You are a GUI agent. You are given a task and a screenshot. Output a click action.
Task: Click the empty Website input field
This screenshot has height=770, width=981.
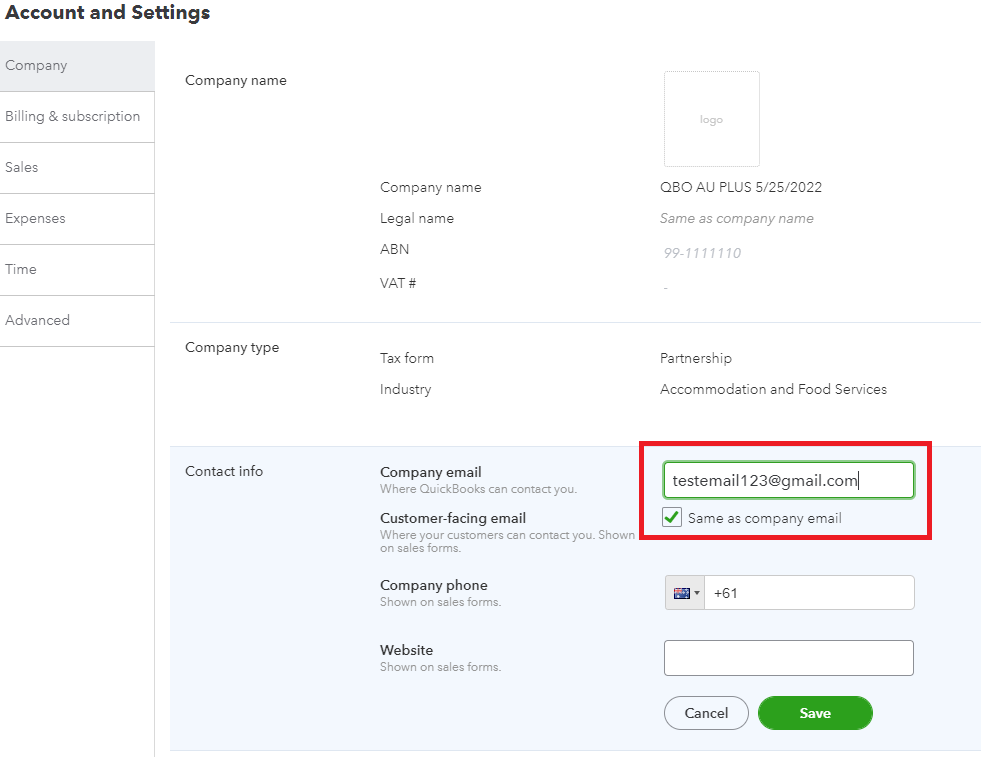(x=788, y=658)
